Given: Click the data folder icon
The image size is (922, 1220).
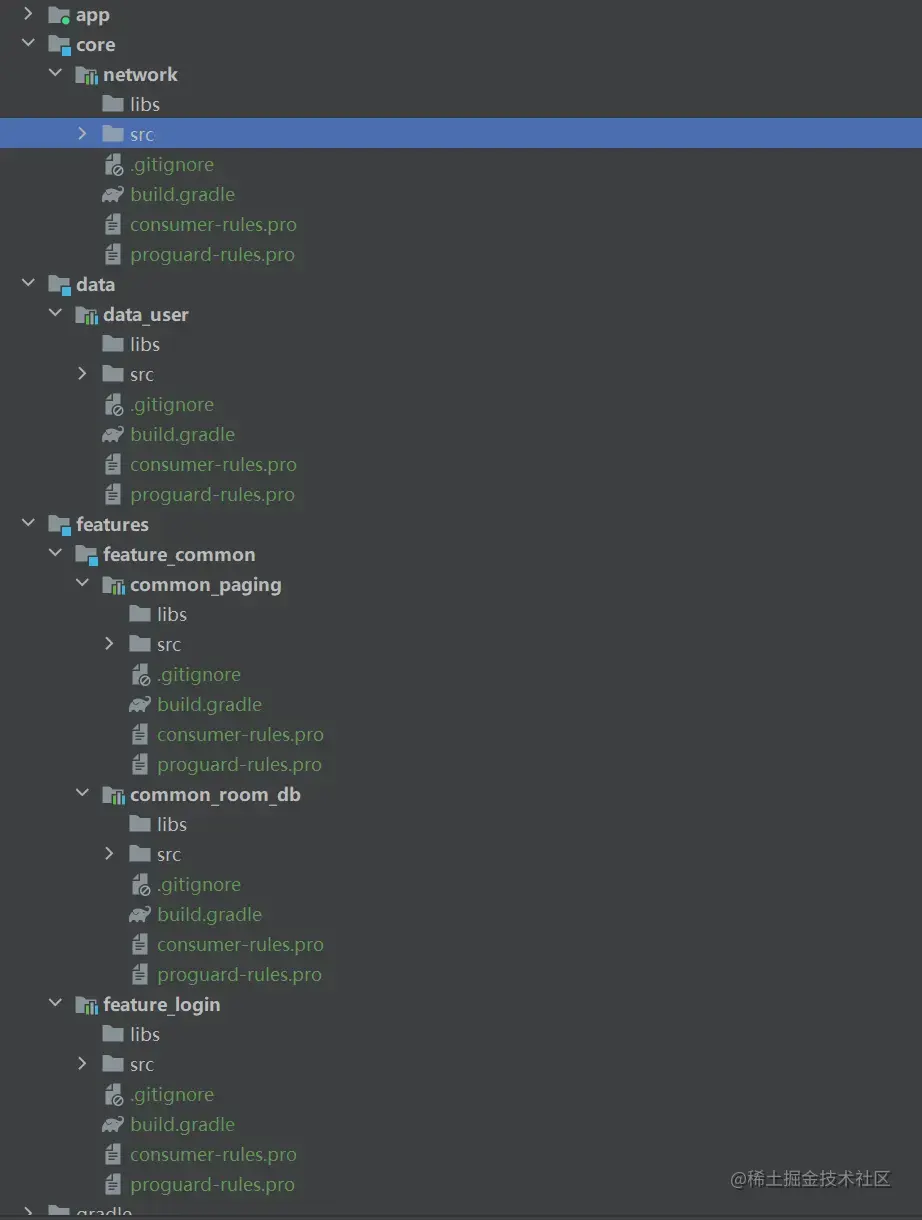Looking at the screenshot, I should pos(59,285).
